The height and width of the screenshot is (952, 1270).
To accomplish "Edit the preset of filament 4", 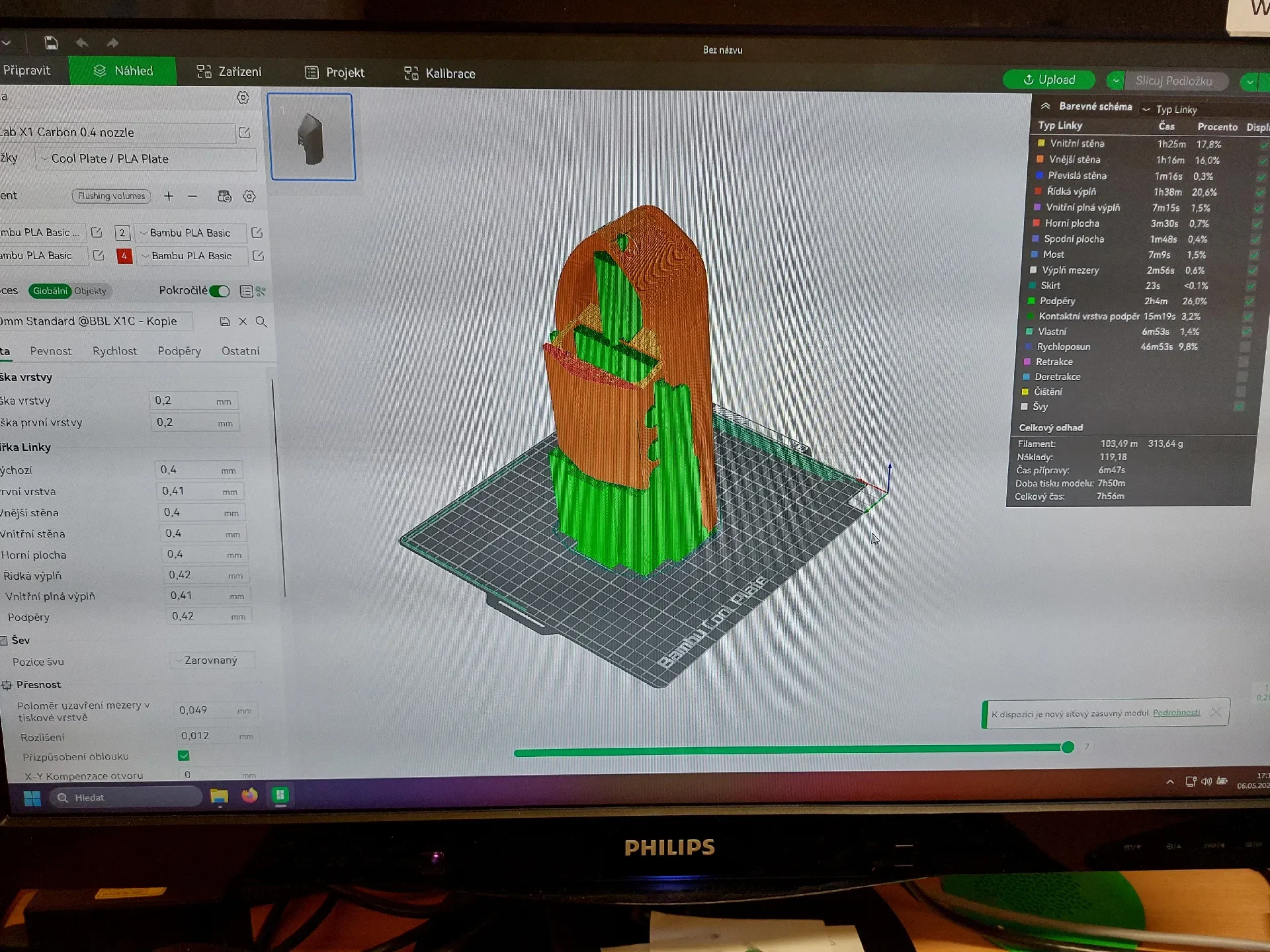I will [x=259, y=256].
